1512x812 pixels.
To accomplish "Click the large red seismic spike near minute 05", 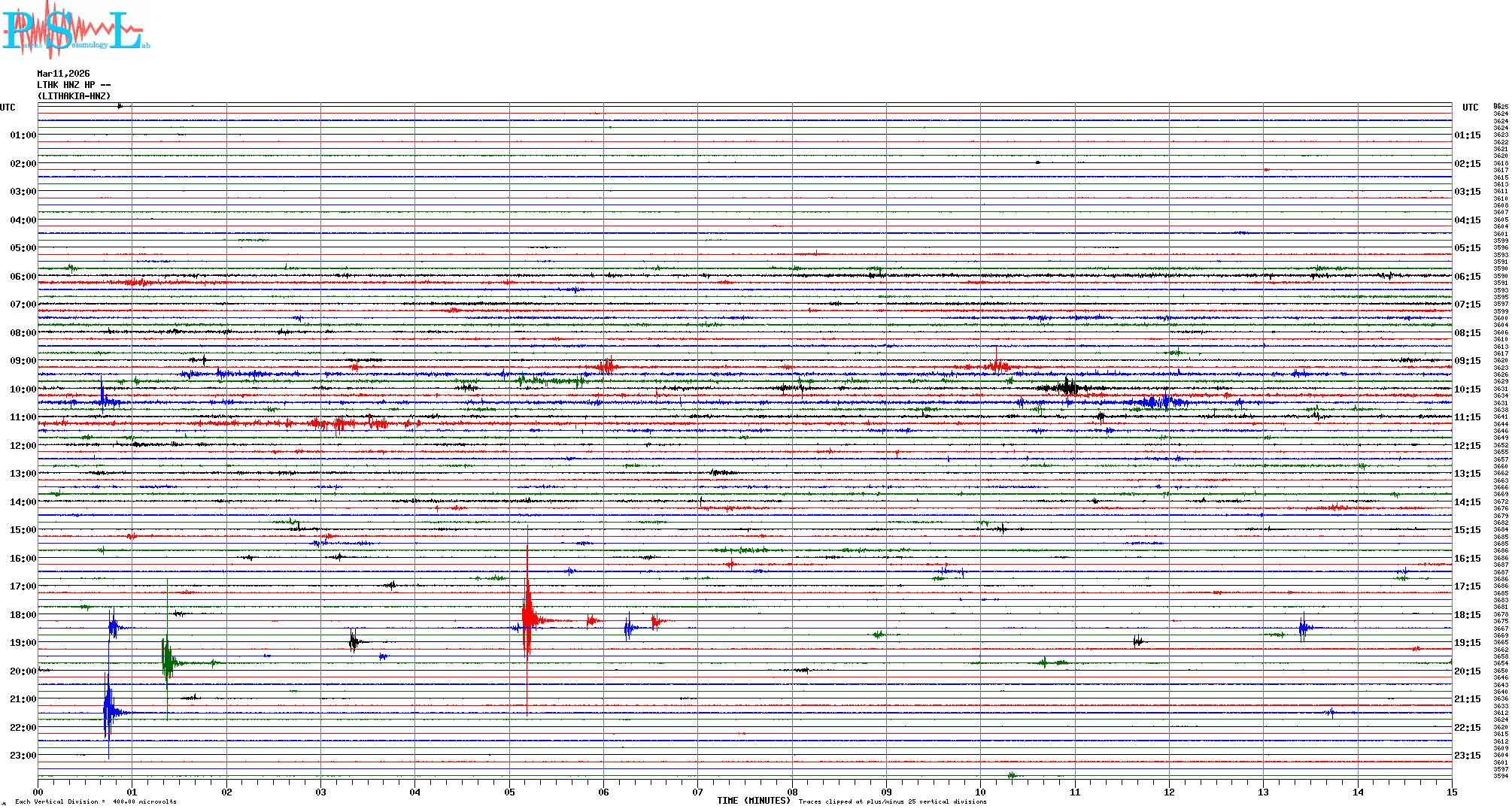I will pos(527,620).
